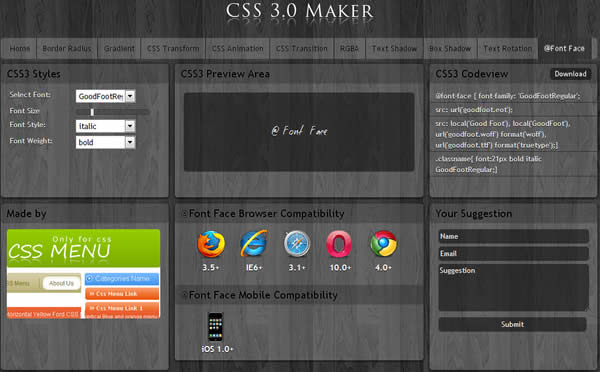Click the Email input field

coord(514,253)
